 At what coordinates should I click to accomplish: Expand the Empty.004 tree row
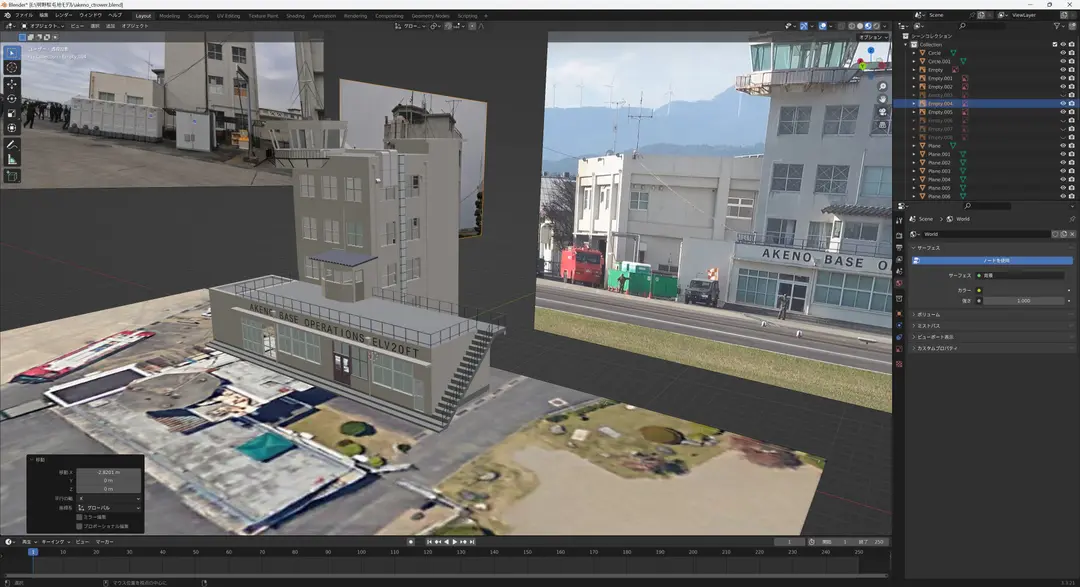click(914, 103)
